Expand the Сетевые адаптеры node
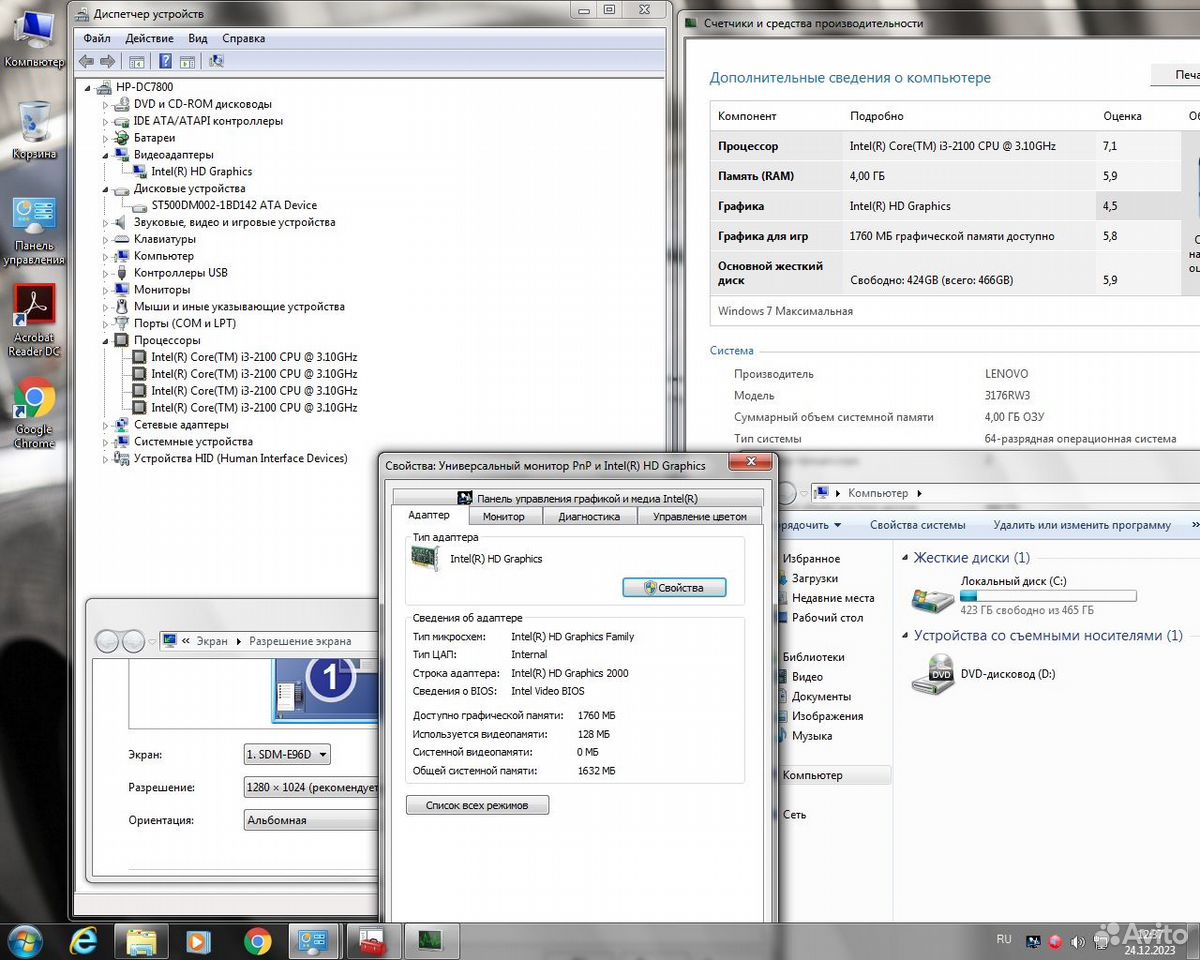The width and height of the screenshot is (1200, 960). pos(106,425)
